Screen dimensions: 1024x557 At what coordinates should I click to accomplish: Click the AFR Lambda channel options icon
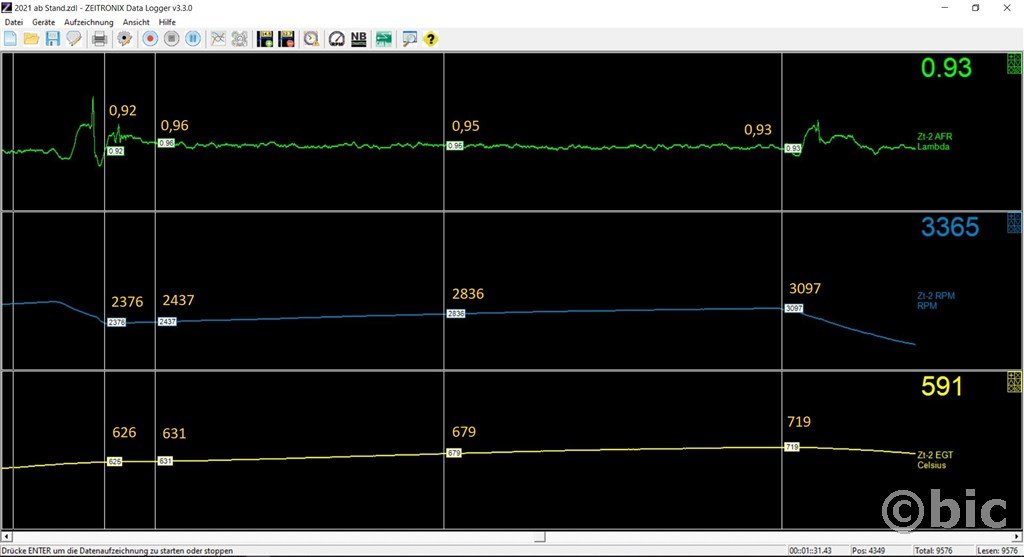(x=1014, y=65)
